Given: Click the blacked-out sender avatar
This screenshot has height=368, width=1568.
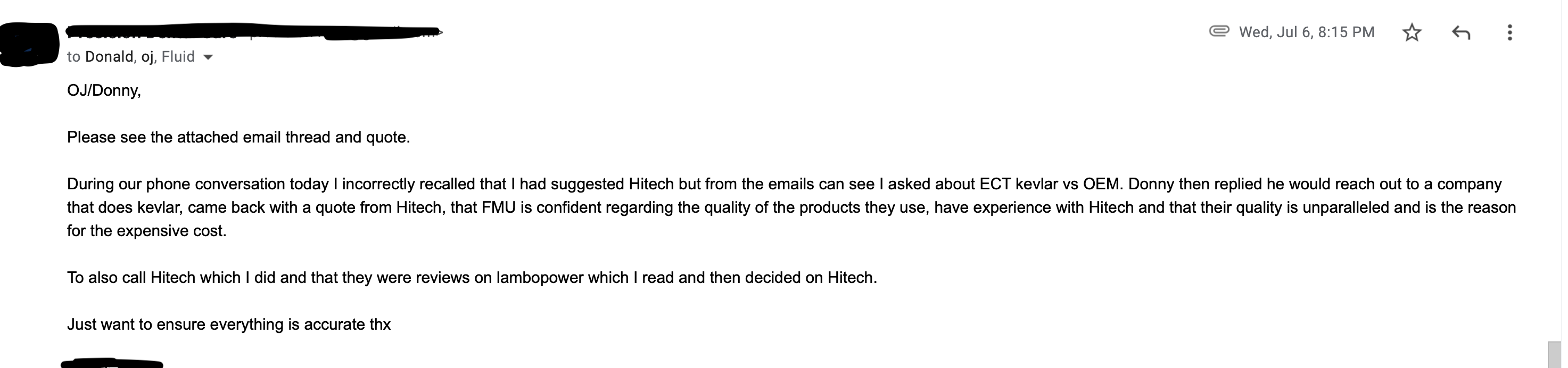Looking at the screenshot, I should click(x=29, y=44).
